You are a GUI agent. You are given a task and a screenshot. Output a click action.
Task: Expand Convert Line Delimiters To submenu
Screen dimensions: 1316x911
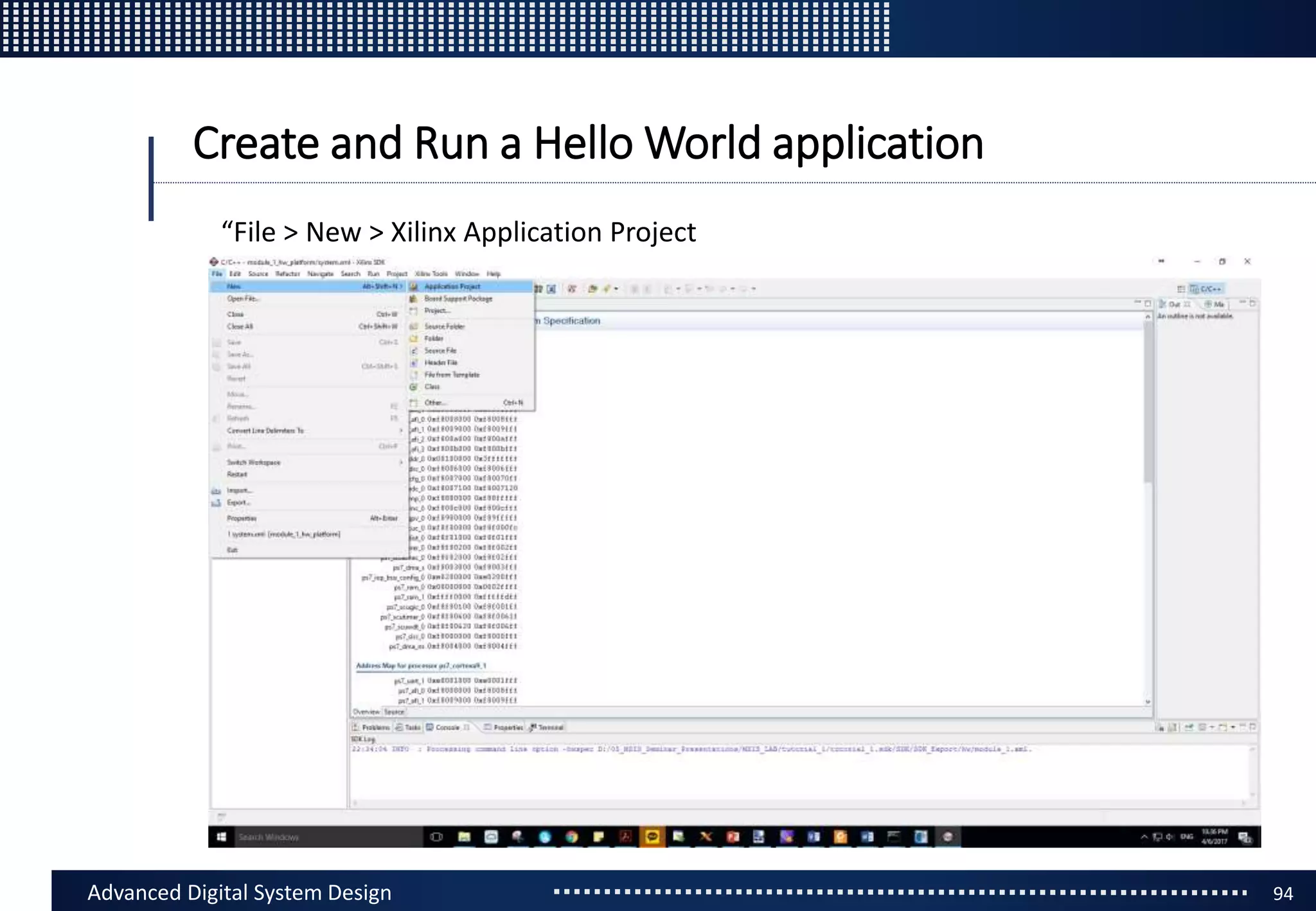point(308,431)
